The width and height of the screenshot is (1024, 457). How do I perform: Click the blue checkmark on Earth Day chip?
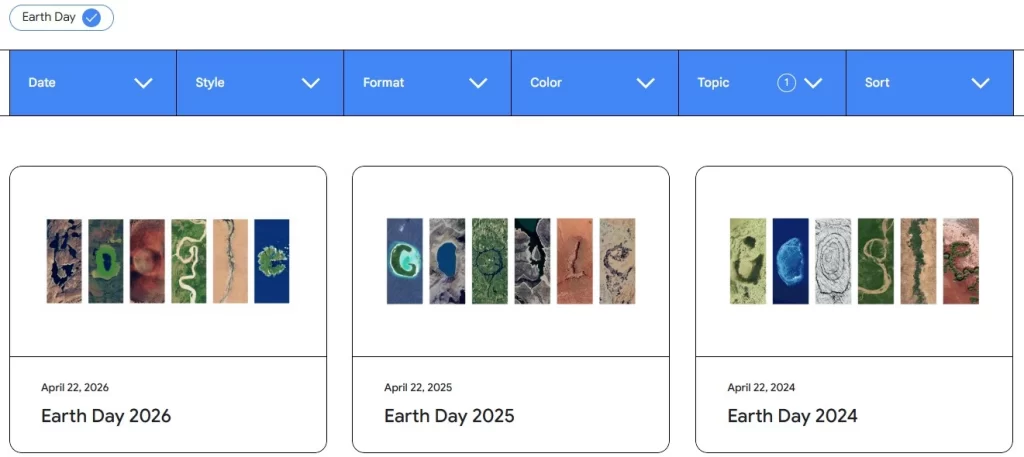tap(91, 18)
